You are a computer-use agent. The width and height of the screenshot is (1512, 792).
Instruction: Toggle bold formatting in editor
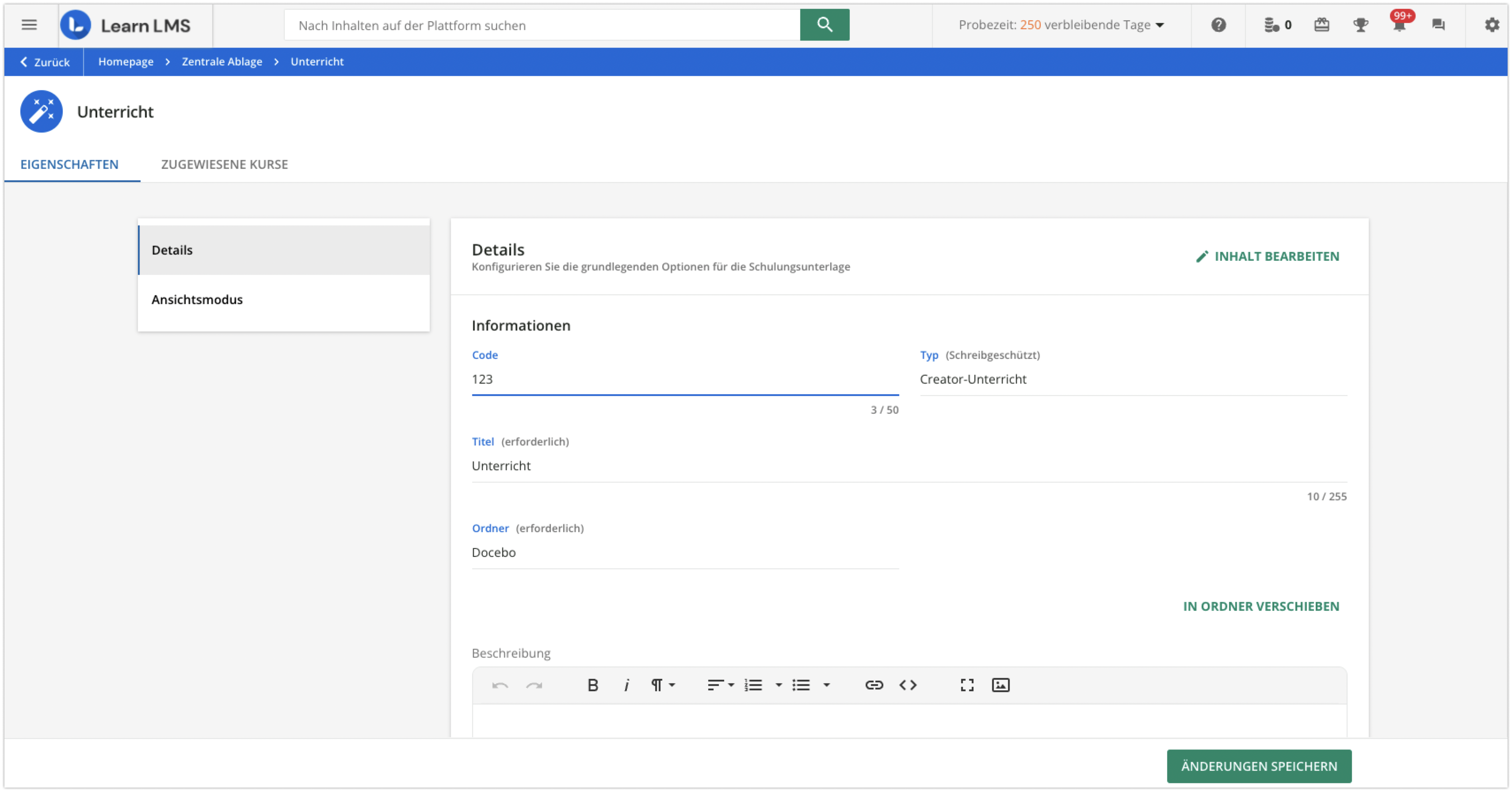(x=592, y=685)
